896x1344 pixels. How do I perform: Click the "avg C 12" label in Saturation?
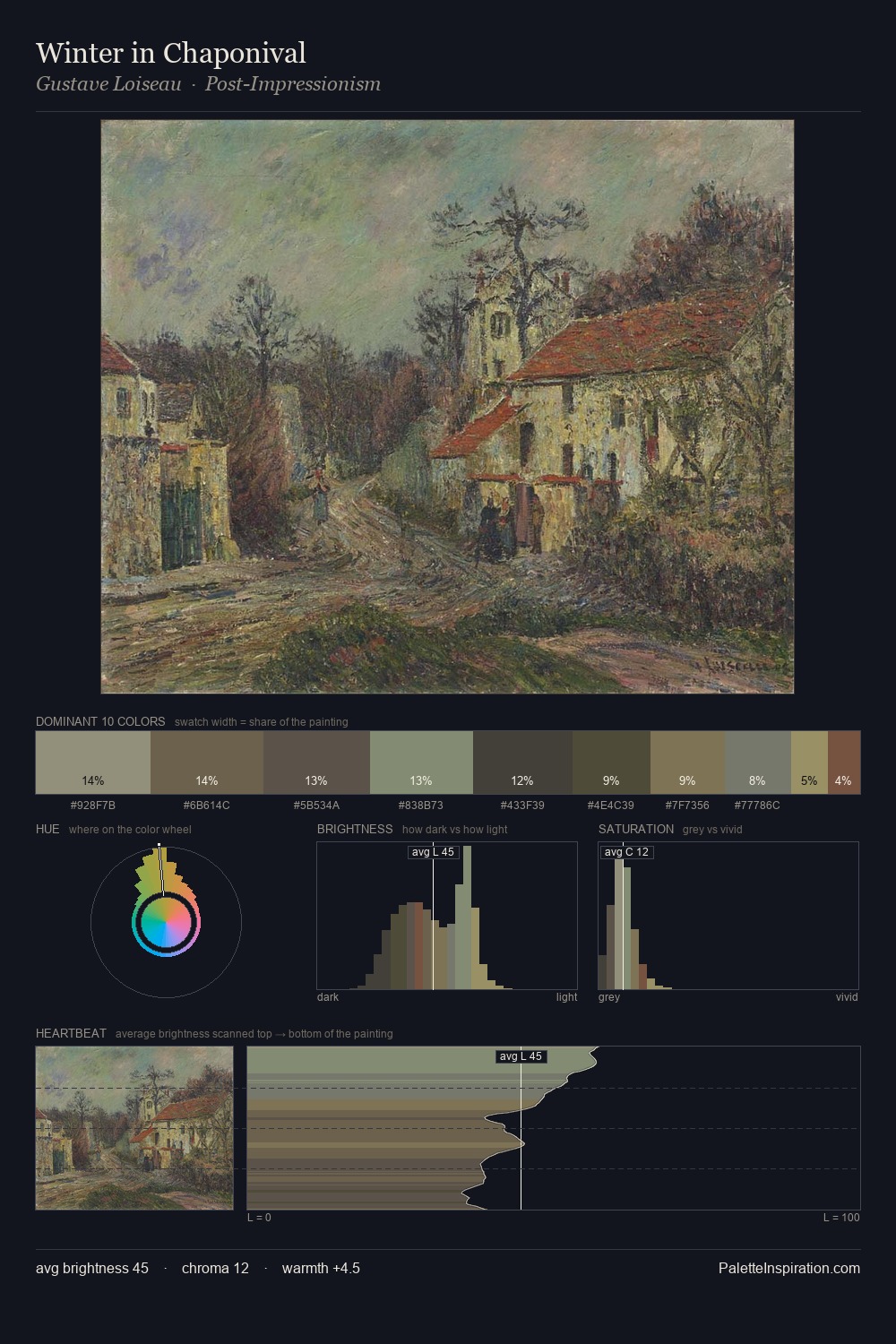click(626, 852)
